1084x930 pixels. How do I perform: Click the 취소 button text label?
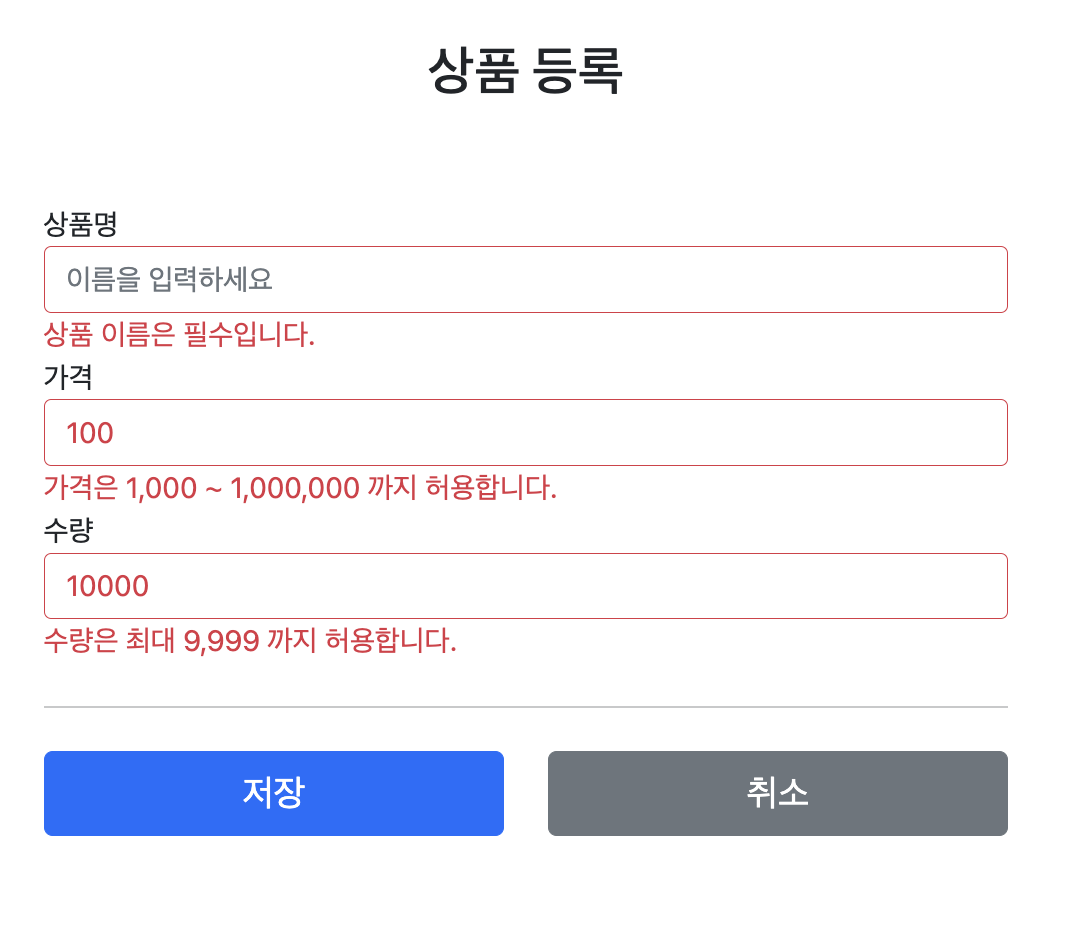778,793
